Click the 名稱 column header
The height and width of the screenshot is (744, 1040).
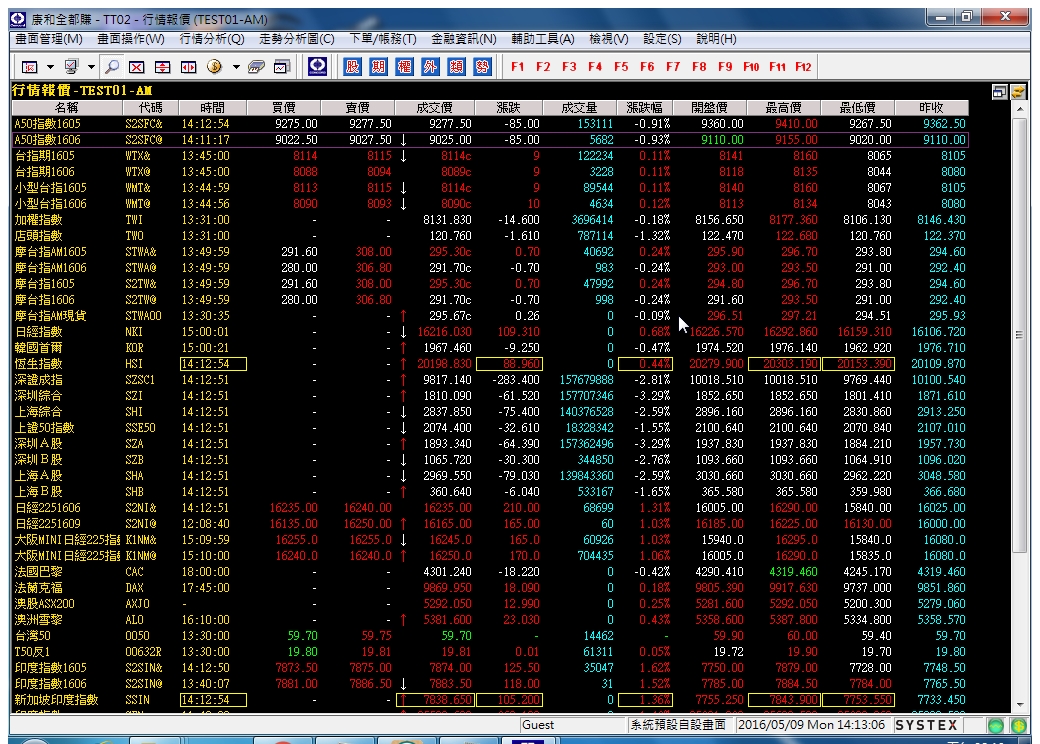click(x=66, y=107)
